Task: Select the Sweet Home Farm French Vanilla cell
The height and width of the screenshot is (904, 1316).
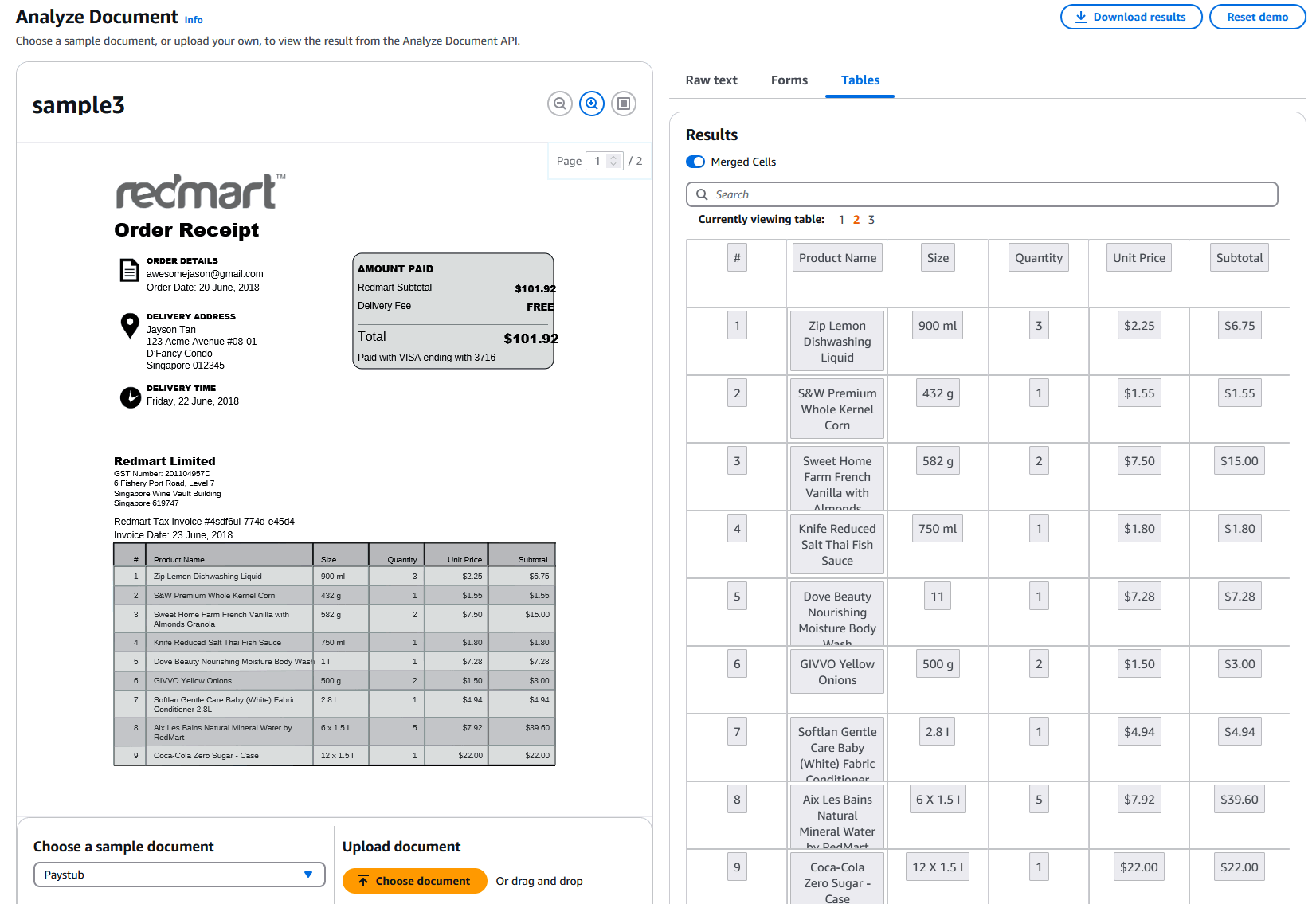Action: [x=837, y=478]
